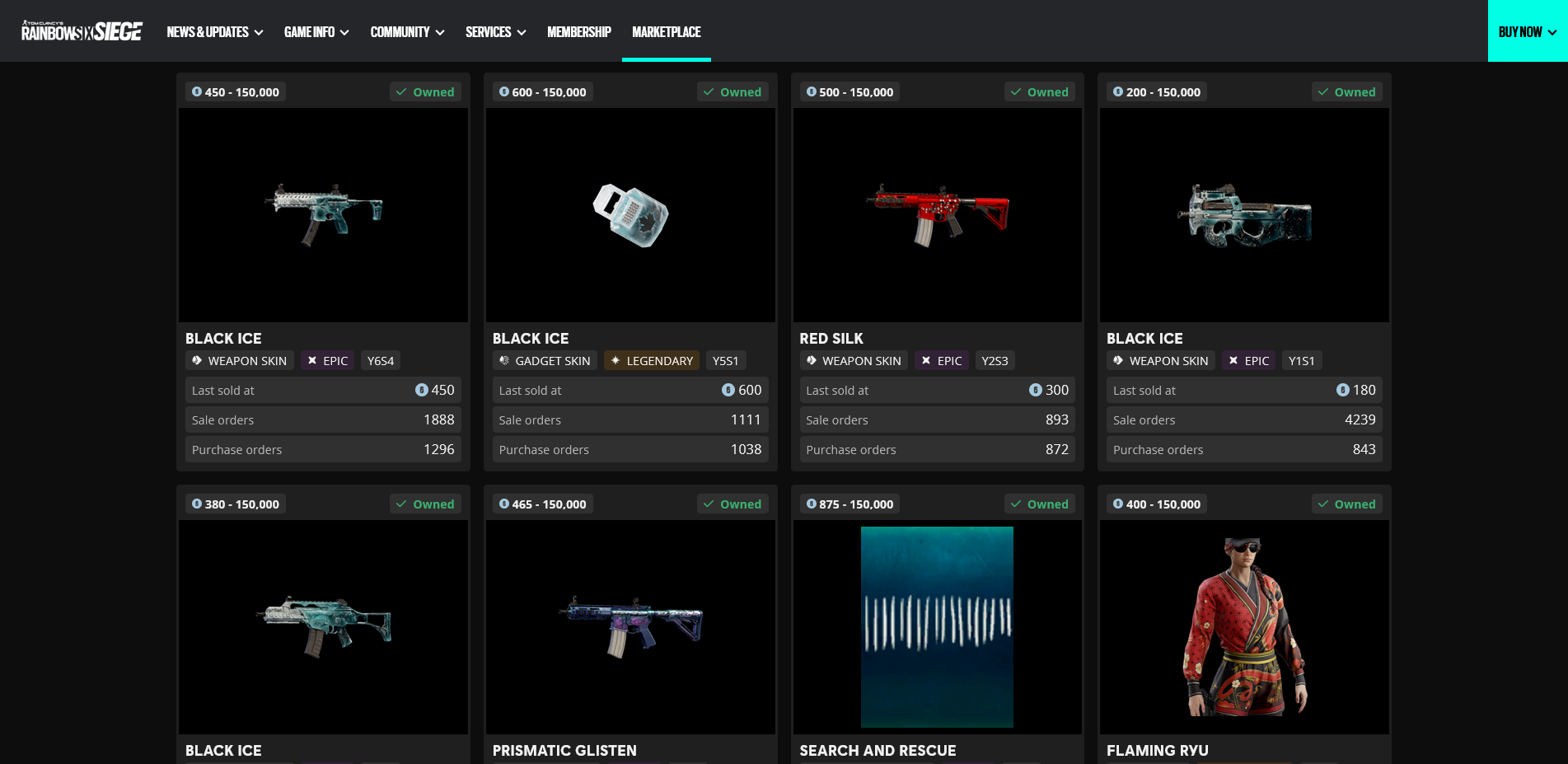
Task: Open the Black Ice Y1S1 weapon image
Action: [1244, 215]
